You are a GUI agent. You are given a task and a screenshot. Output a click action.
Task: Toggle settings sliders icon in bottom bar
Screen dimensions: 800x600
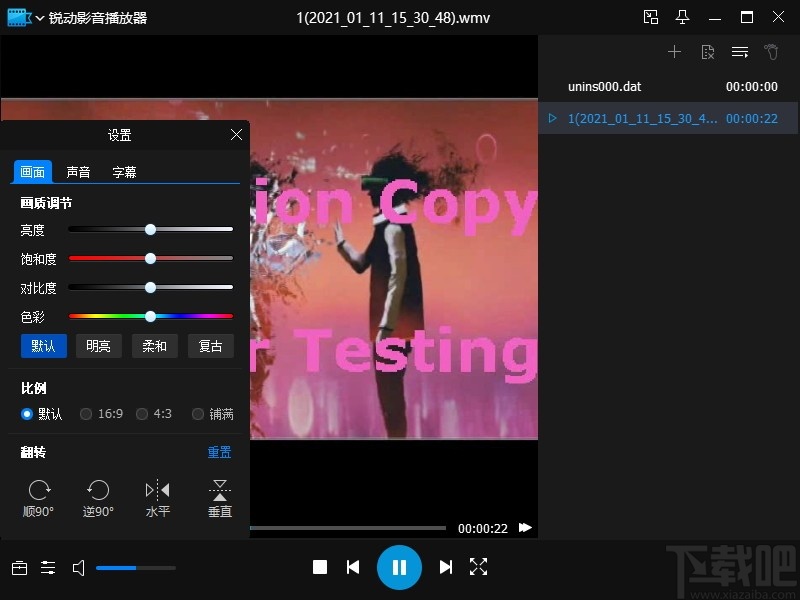(48, 567)
